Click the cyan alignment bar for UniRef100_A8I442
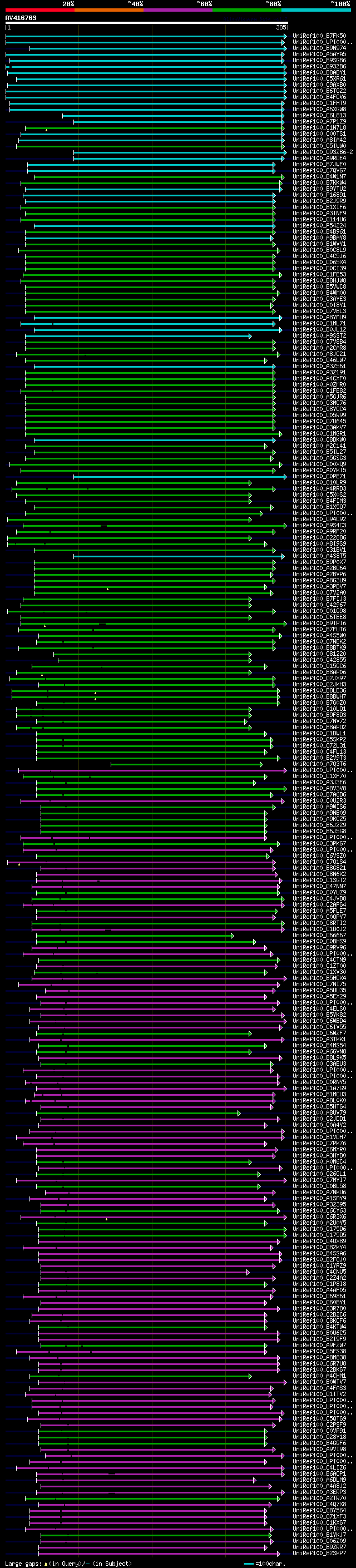The height and width of the screenshot is (1568, 356). 151,140
